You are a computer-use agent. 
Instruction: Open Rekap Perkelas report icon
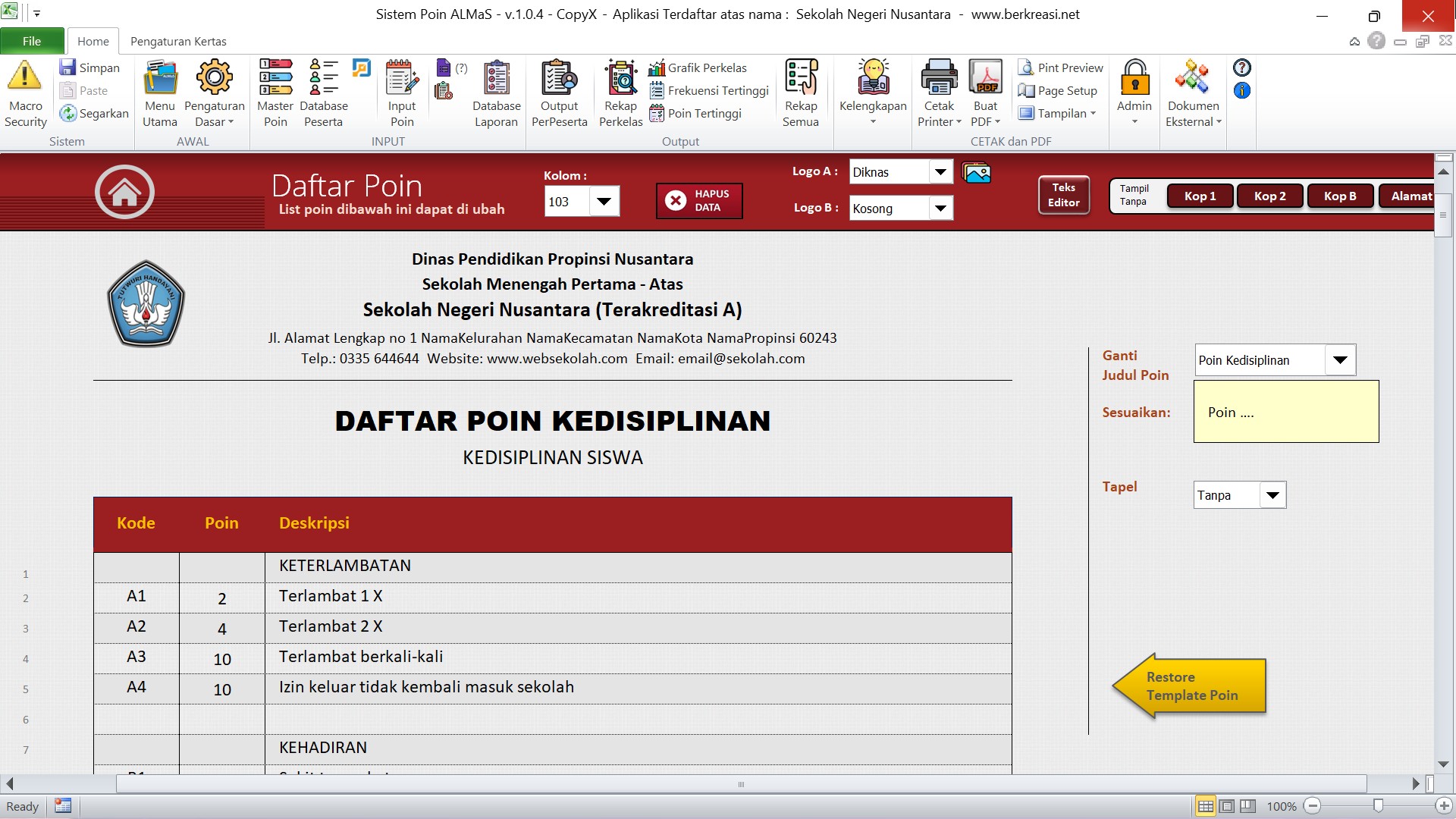click(621, 77)
